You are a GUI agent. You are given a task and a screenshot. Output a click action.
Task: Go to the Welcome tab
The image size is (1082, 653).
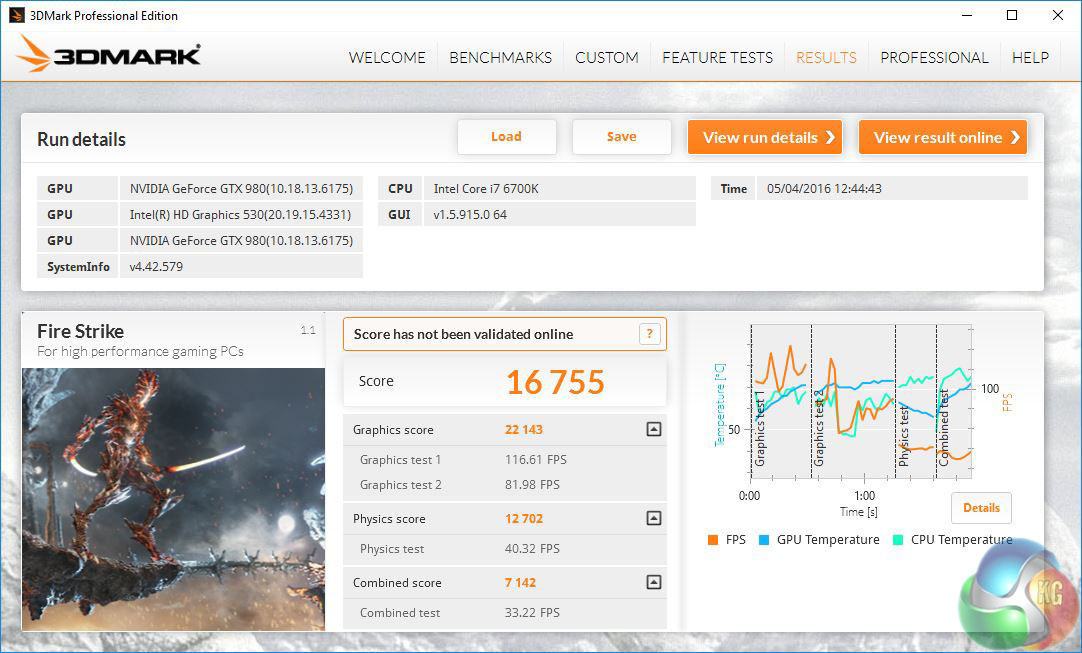click(387, 57)
